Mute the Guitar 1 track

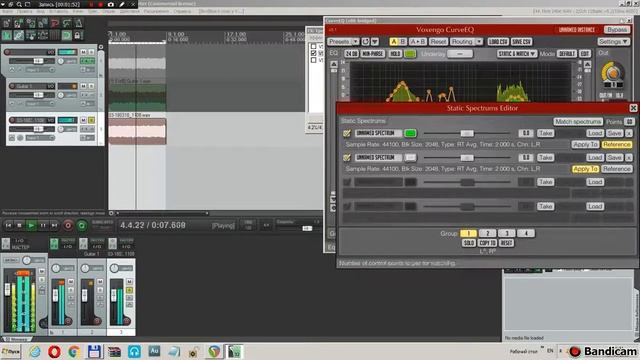[83, 86]
